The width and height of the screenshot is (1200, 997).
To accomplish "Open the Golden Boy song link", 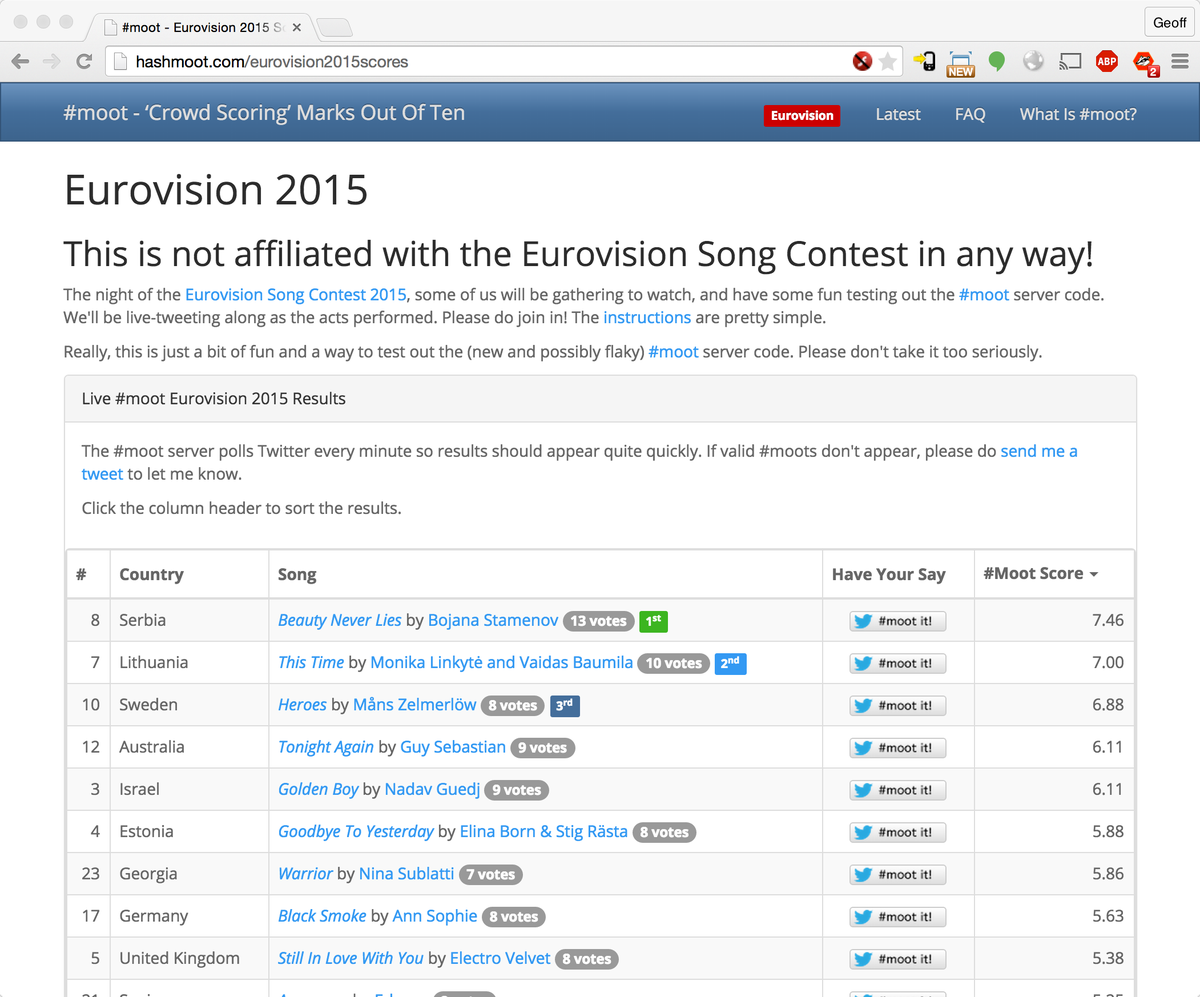I will point(318,789).
